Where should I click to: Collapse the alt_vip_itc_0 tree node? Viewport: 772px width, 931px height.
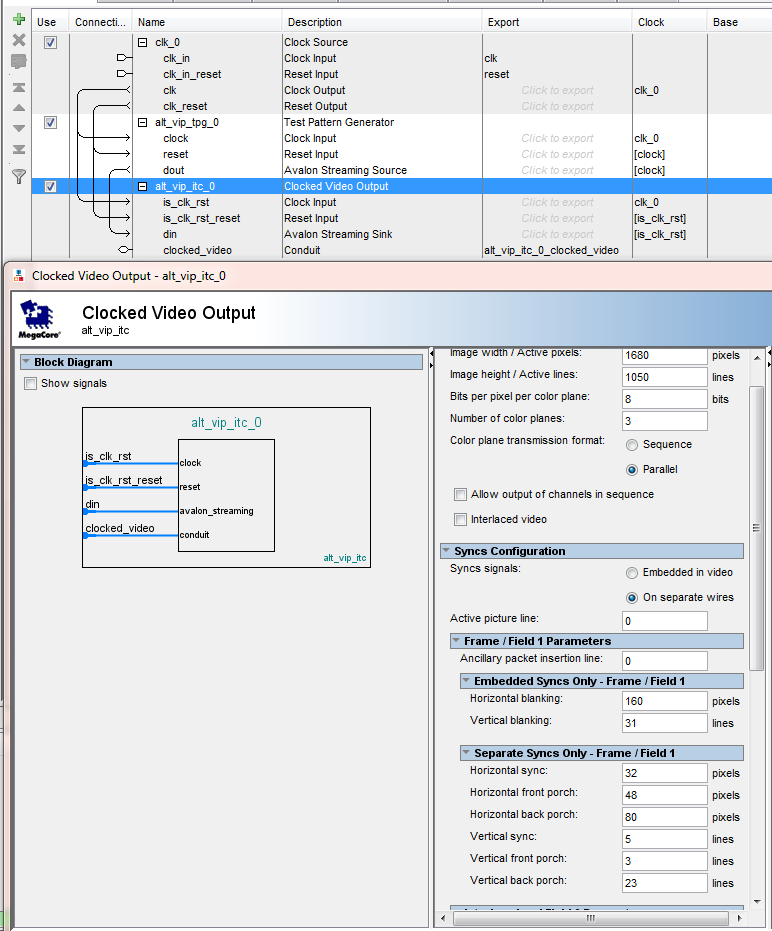coord(143,186)
